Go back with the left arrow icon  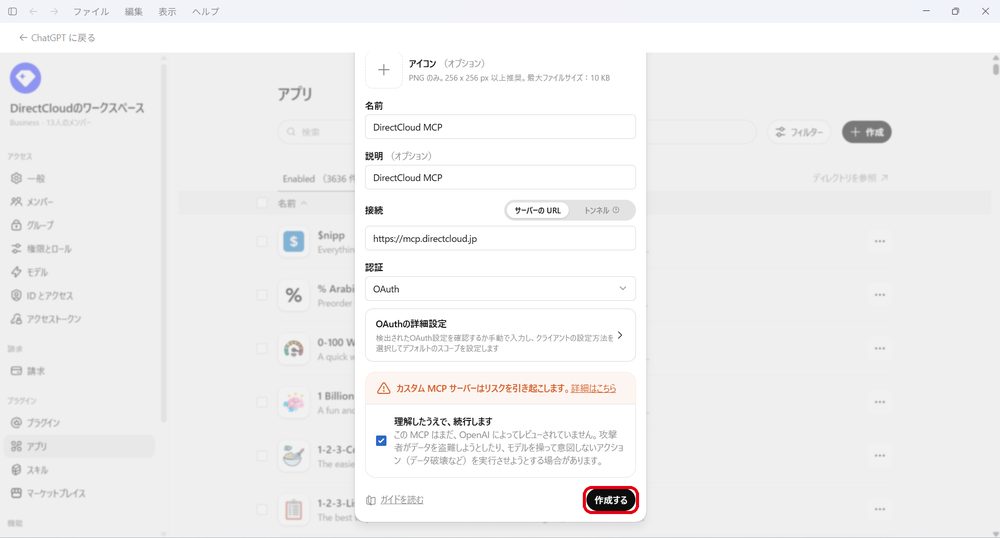point(33,11)
